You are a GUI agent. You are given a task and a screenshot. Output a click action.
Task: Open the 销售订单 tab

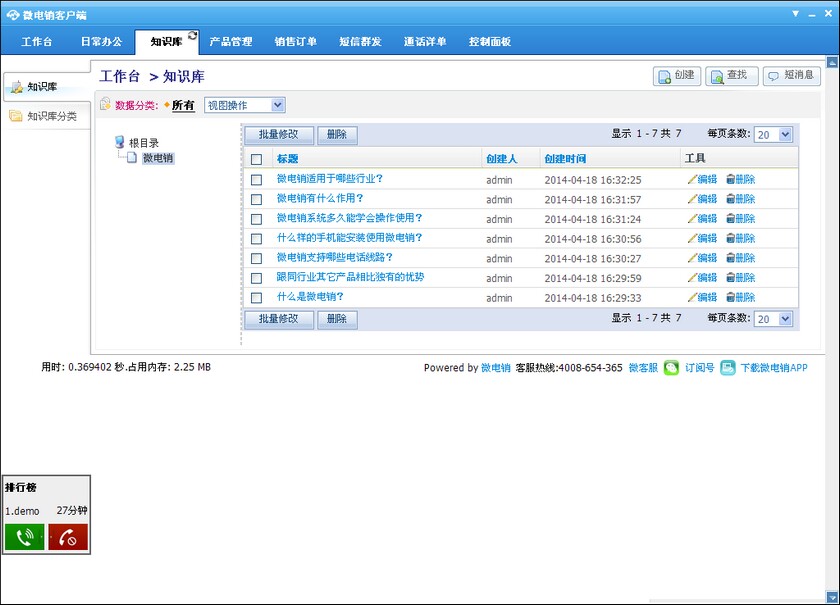point(296,42)
